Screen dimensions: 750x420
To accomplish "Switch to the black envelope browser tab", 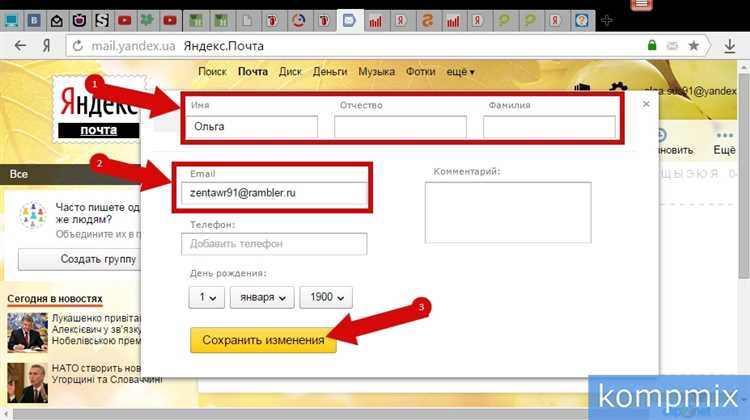I will (x=56, y=21).
